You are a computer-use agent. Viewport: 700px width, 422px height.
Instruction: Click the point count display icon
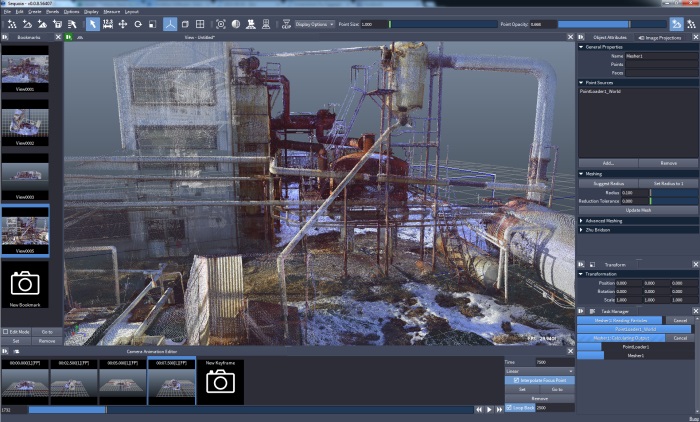click(251, 24)
